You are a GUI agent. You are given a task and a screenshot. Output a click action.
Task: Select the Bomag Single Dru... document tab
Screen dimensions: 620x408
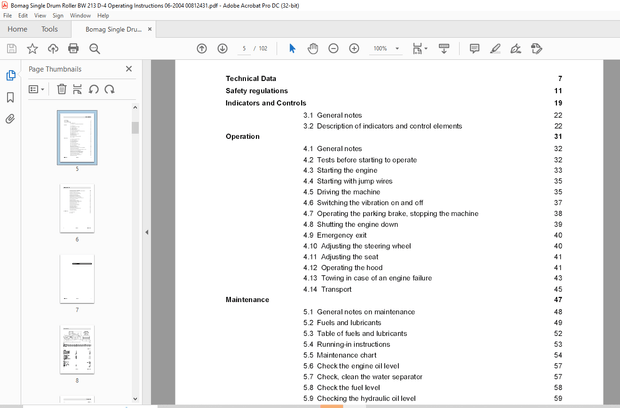[x=113, y=29]
